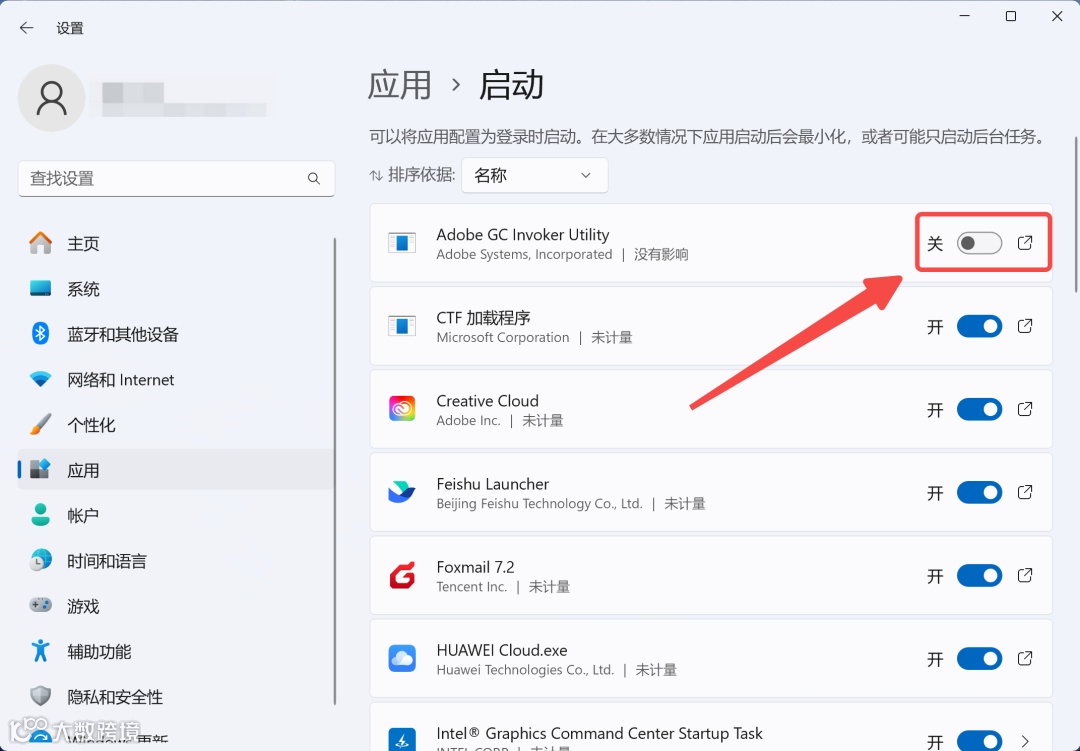Click the CTF 加载程序 app icon
The image size is (1080, 751).
pos(402,326)
